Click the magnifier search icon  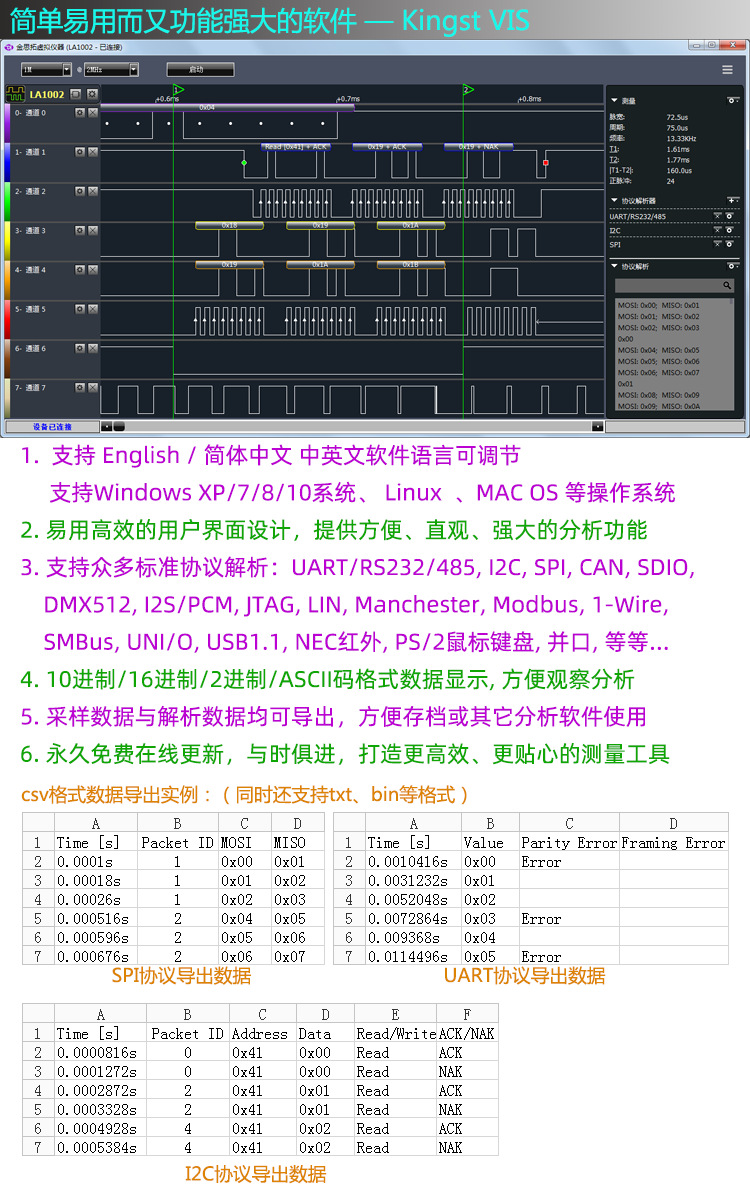[726, 285]
